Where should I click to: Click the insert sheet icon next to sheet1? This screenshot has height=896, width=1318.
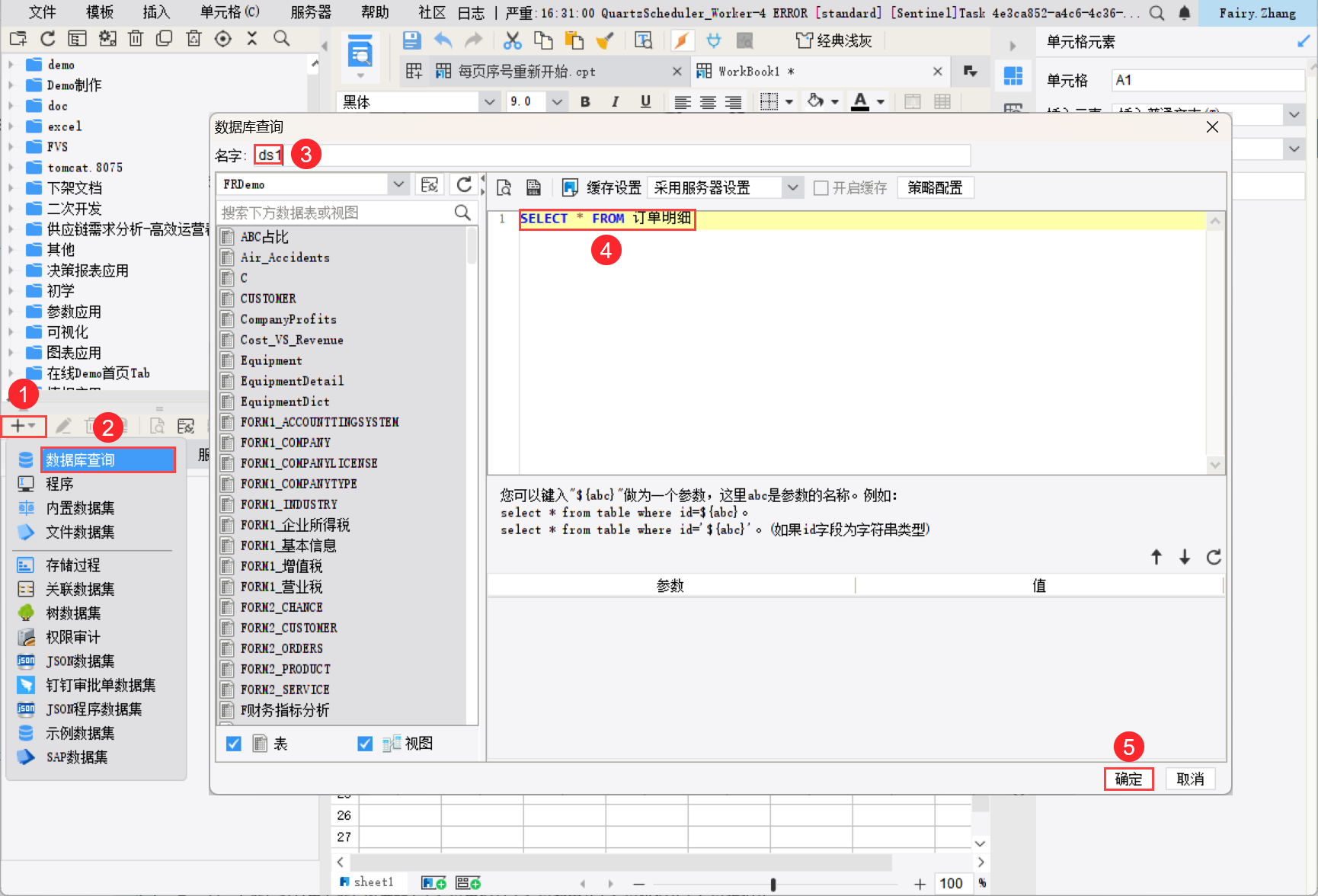433,883
